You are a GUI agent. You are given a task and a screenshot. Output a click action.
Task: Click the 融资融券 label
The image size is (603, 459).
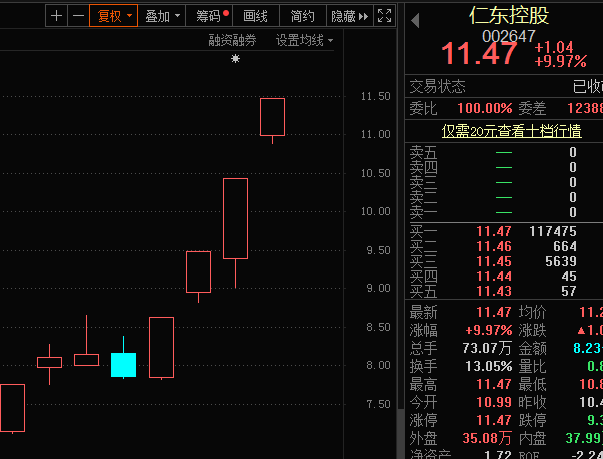pyautogui.click(x=232, y=40)
